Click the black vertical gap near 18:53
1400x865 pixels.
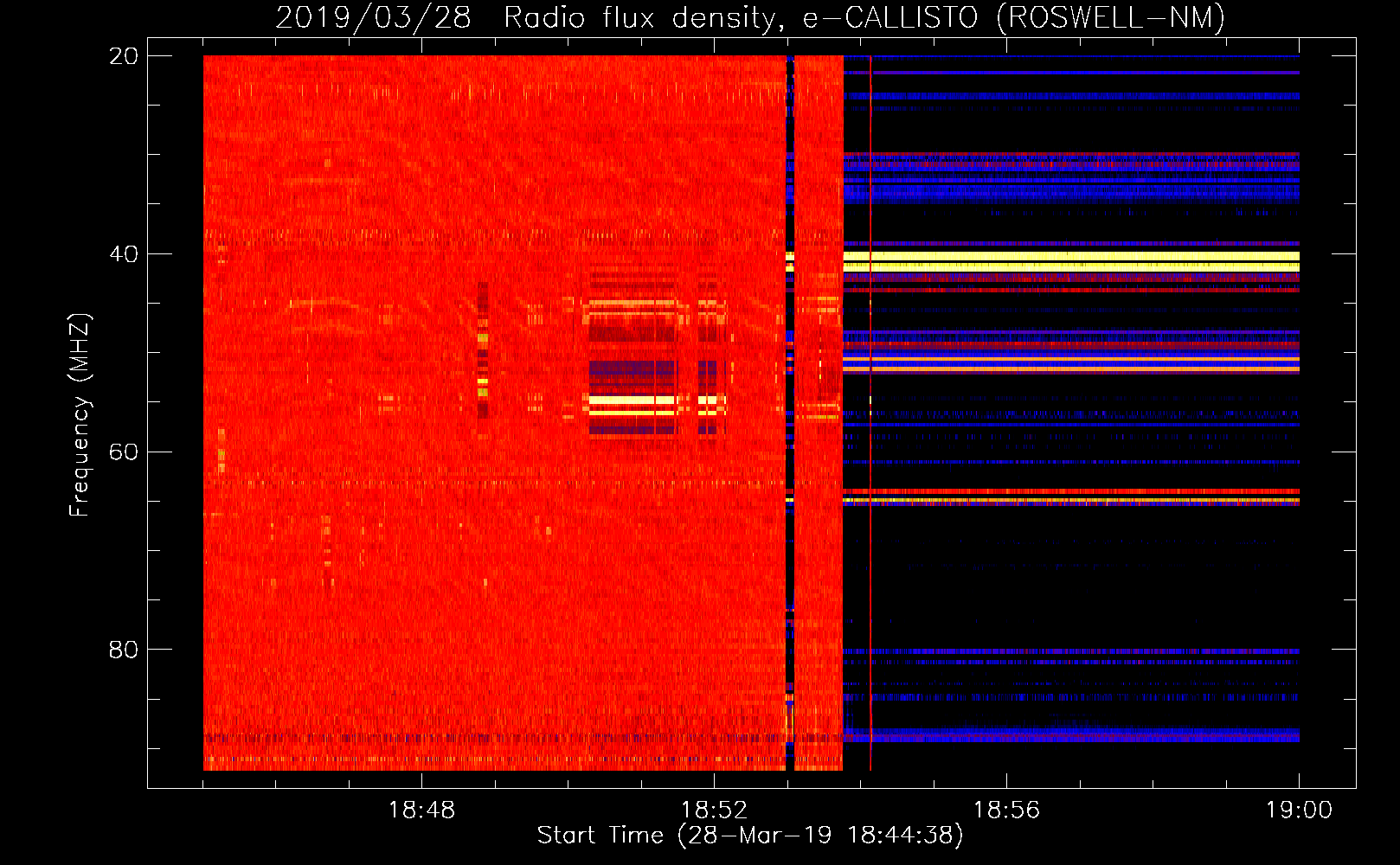(789, 413)
